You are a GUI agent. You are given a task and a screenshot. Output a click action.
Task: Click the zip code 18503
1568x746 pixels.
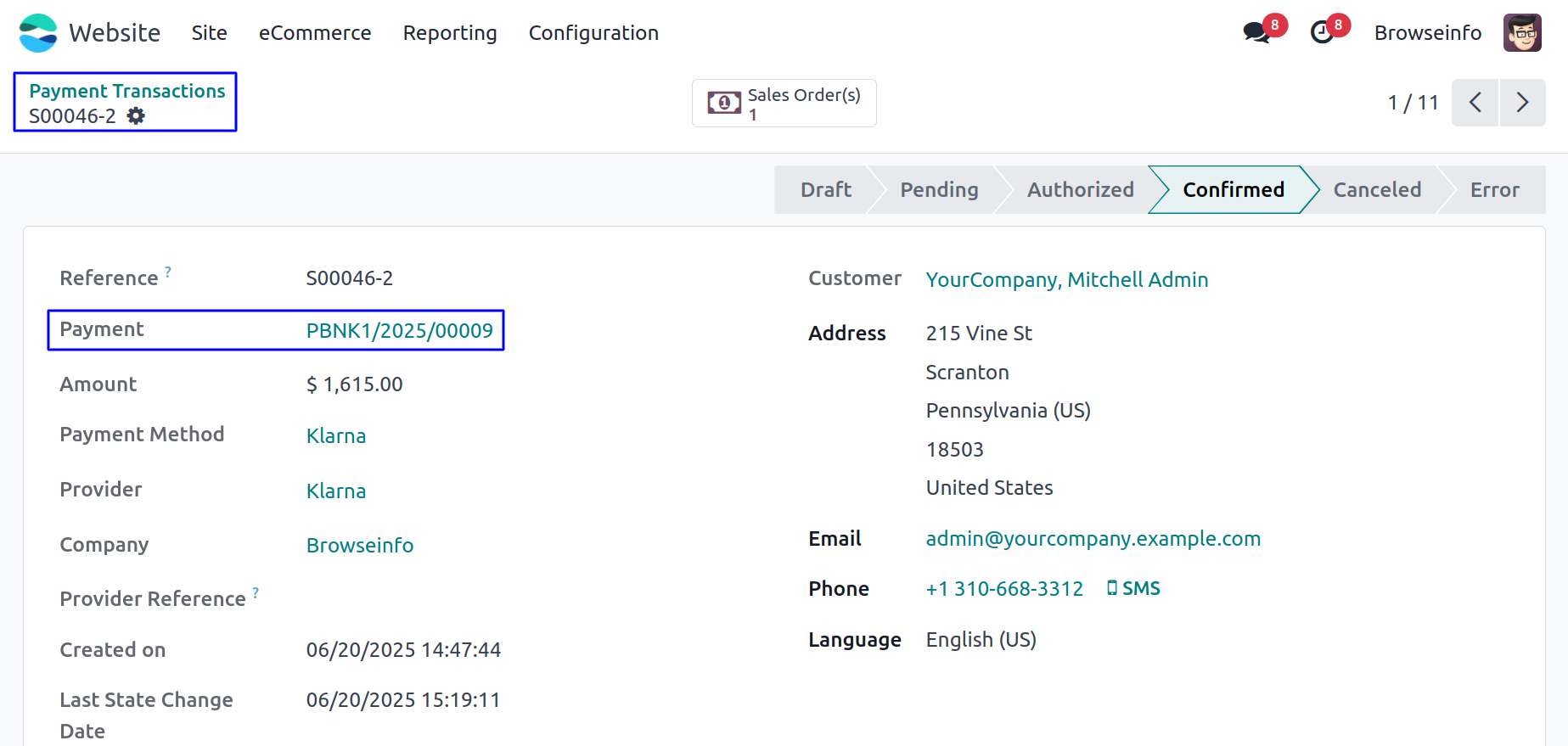pyautogui.click(x=954, y=450)
